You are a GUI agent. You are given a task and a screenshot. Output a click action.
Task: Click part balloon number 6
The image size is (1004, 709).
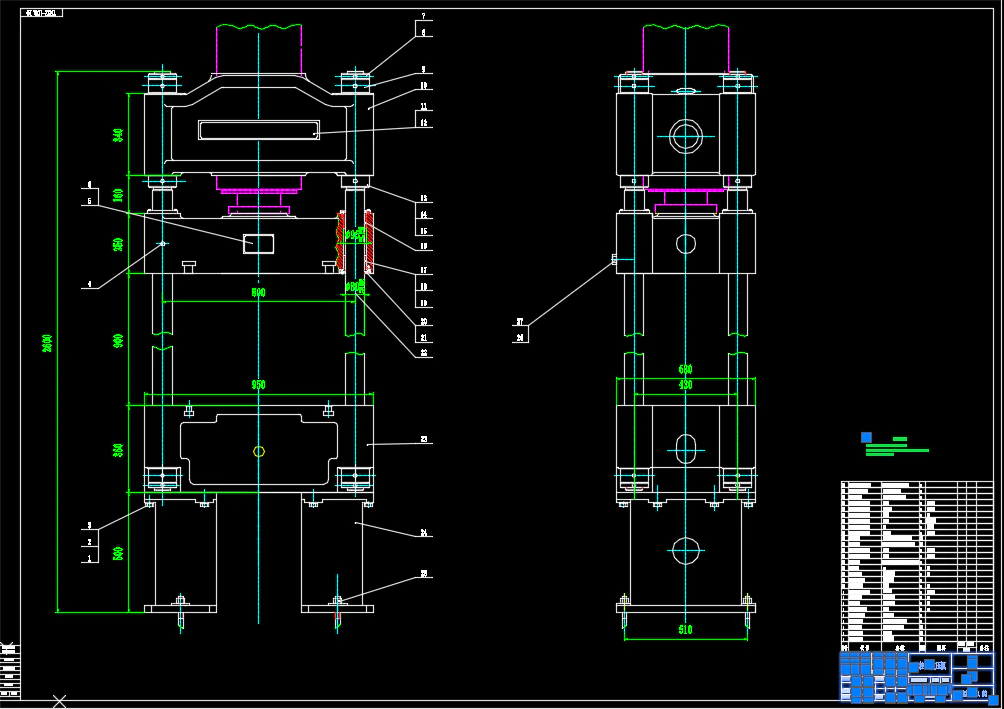pos(90,184)
